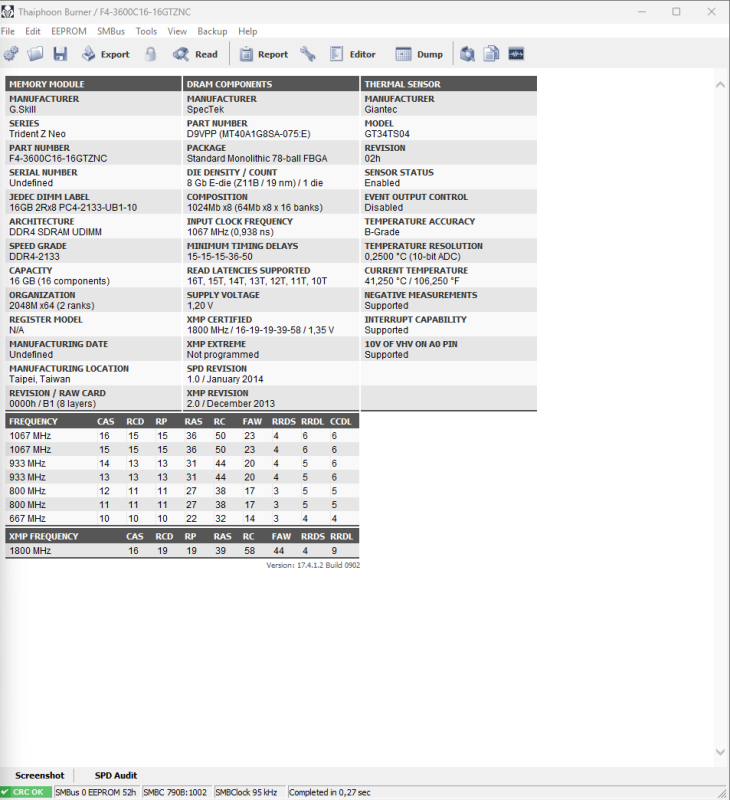Image resolution: width=730 pixels, height=800 pixels.
Task: Click the Version 17.4.1.2 Build 0902 text
Action: 313,565
